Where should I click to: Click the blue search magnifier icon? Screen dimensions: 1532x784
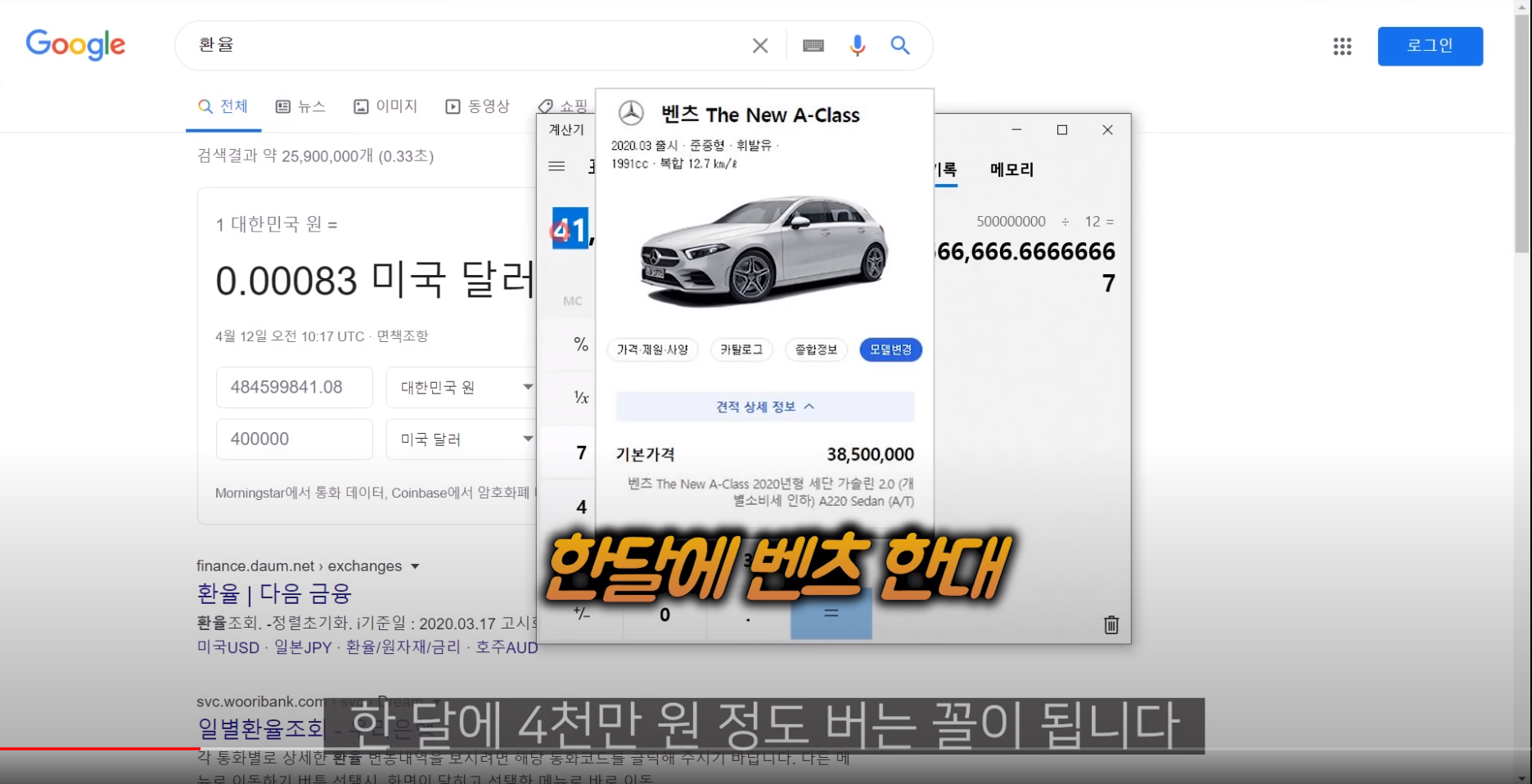(900, 46)
